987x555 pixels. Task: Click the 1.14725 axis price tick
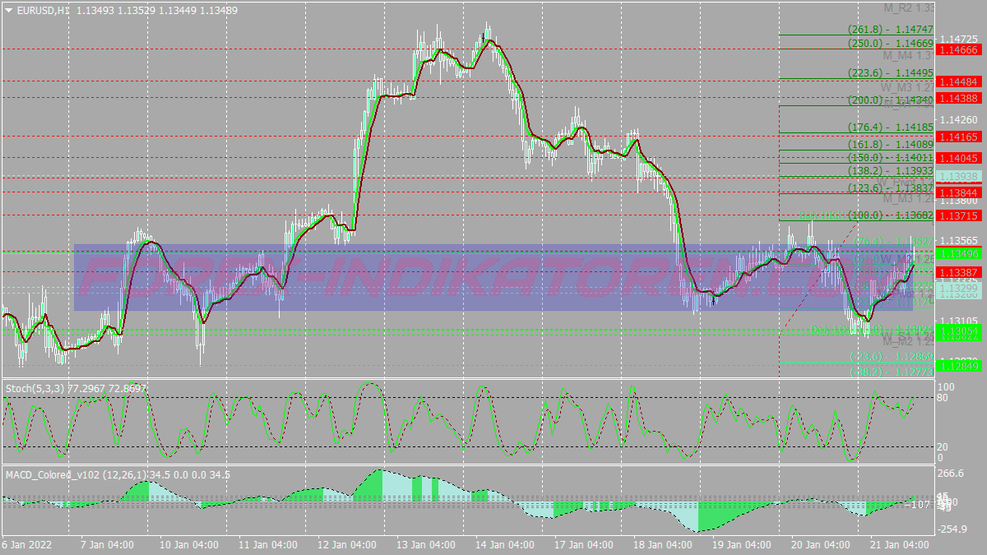click(959, 39)
